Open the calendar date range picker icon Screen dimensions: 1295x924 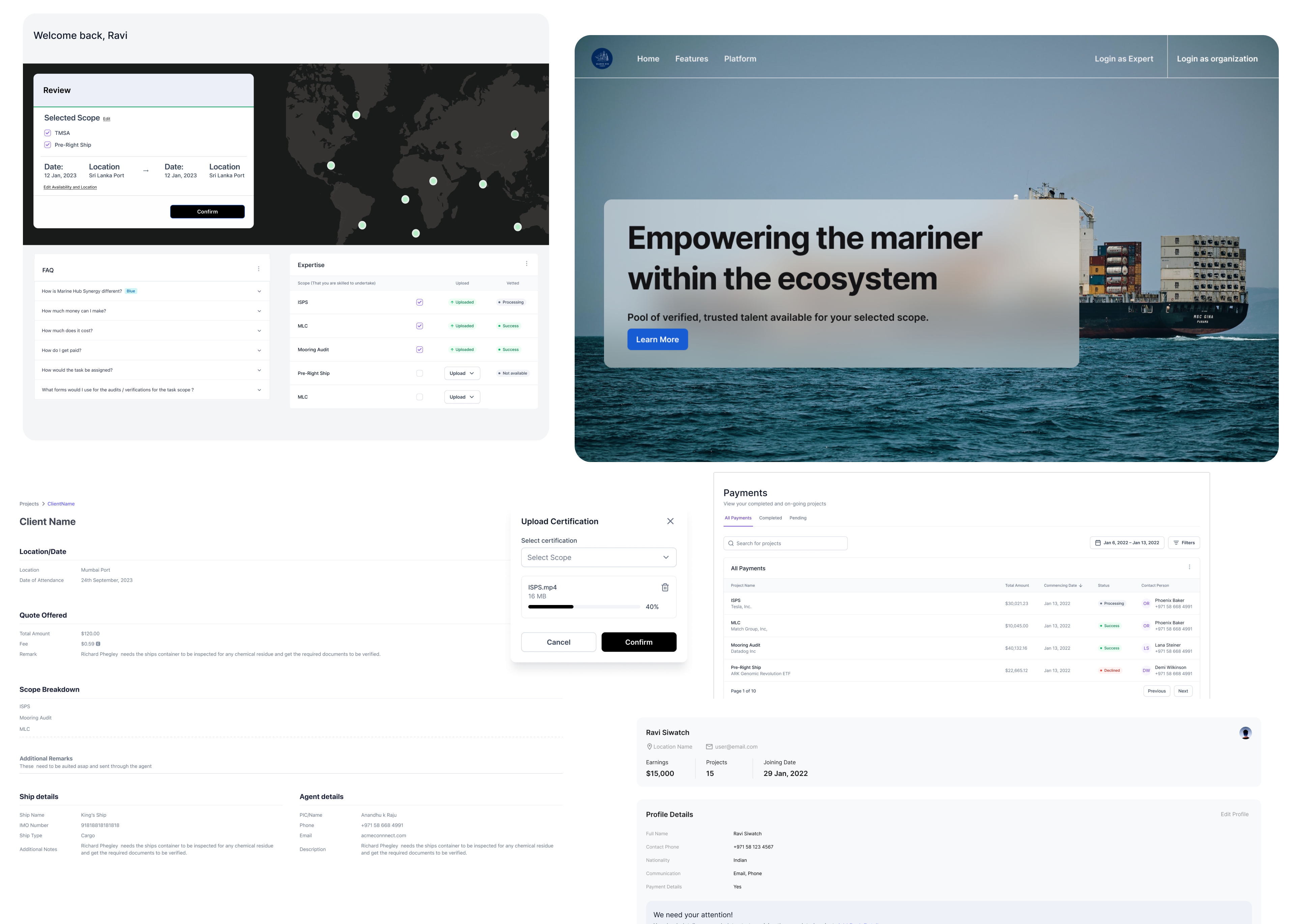(x=1098, y=543)
